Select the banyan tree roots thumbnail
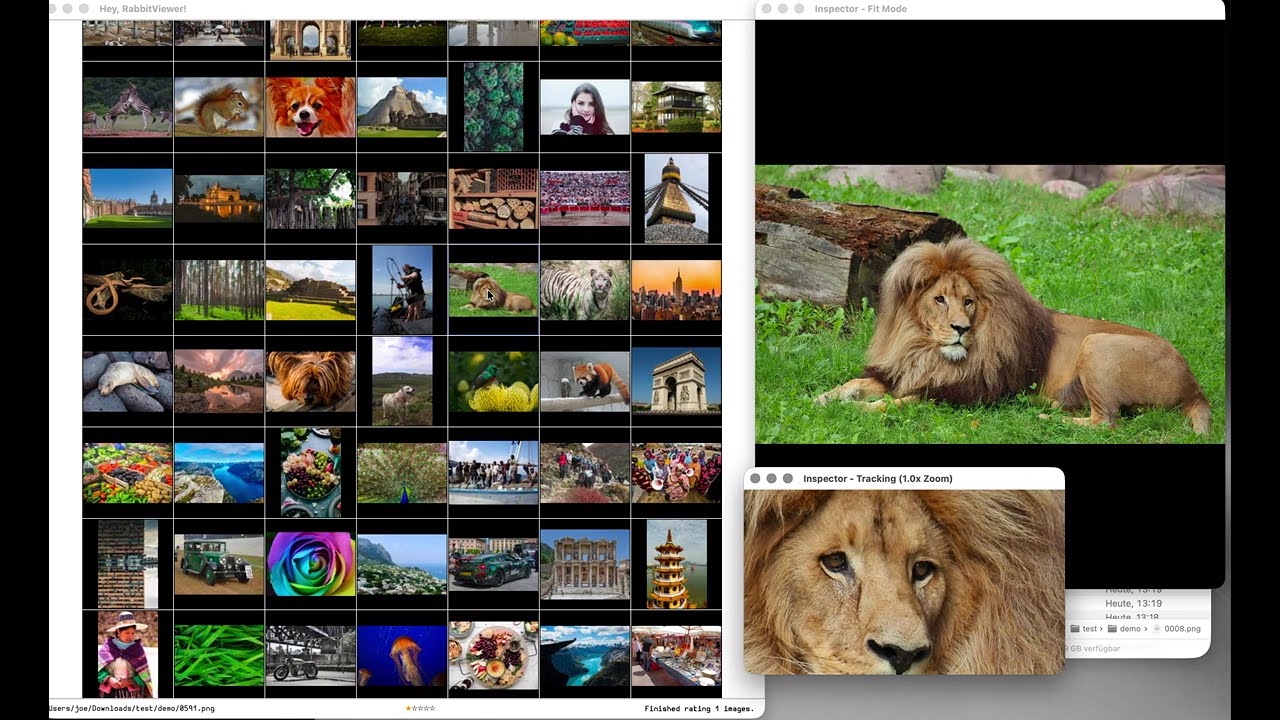1280x720 pixels. pos(310,198)
